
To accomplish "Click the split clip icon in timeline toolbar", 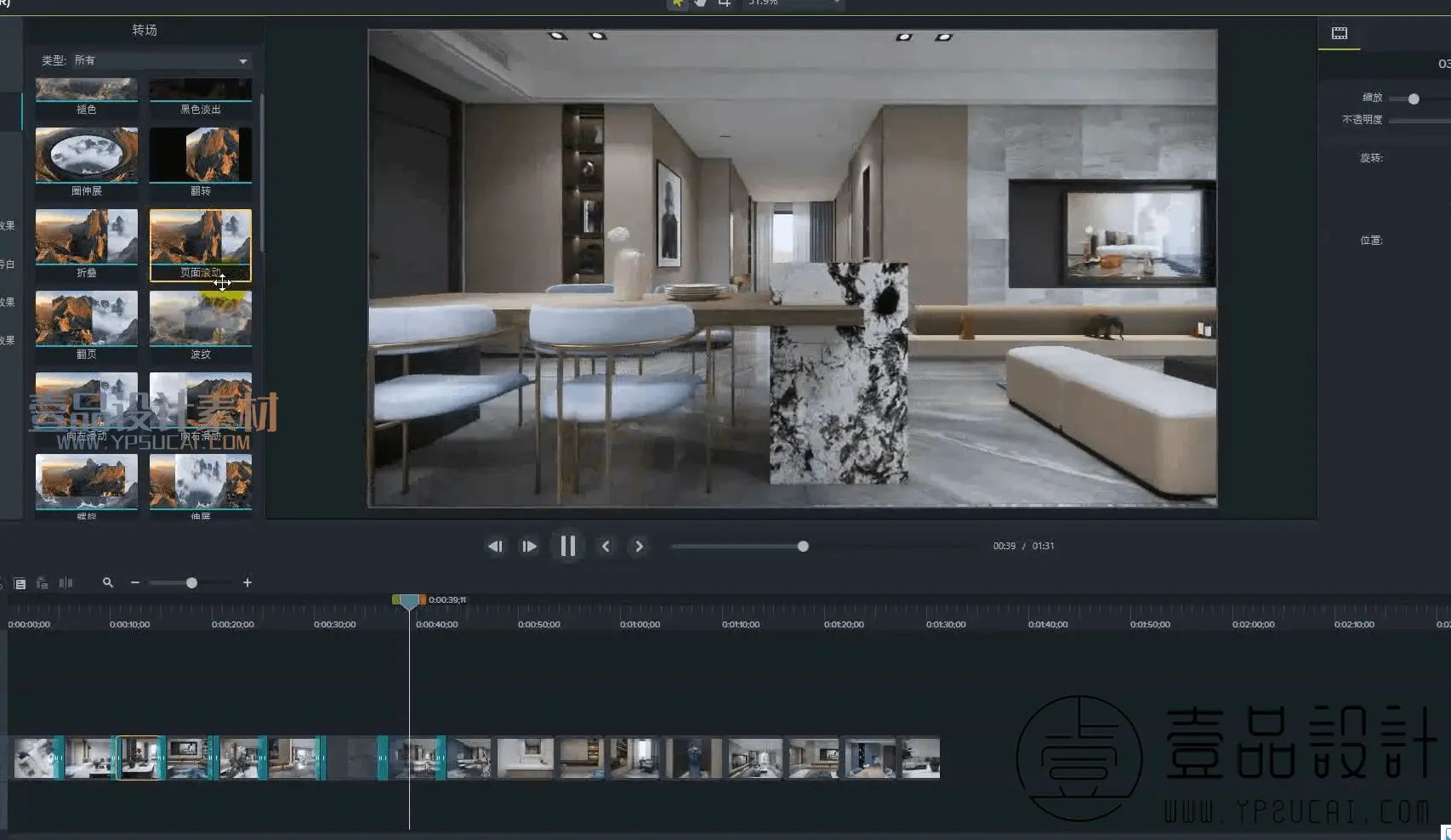I will click(x=65, y=583).
